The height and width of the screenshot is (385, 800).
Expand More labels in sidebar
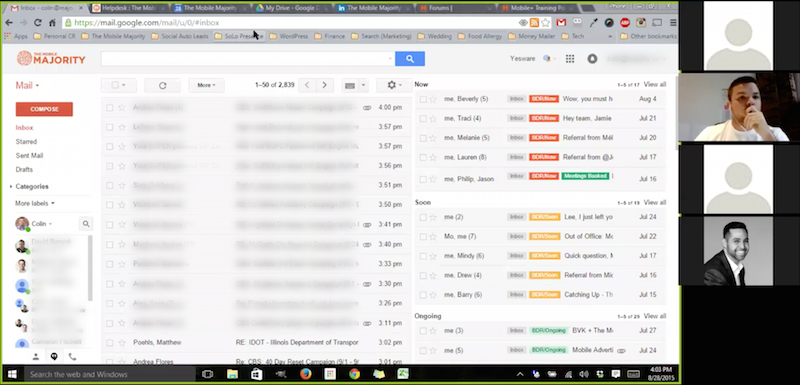35,203
